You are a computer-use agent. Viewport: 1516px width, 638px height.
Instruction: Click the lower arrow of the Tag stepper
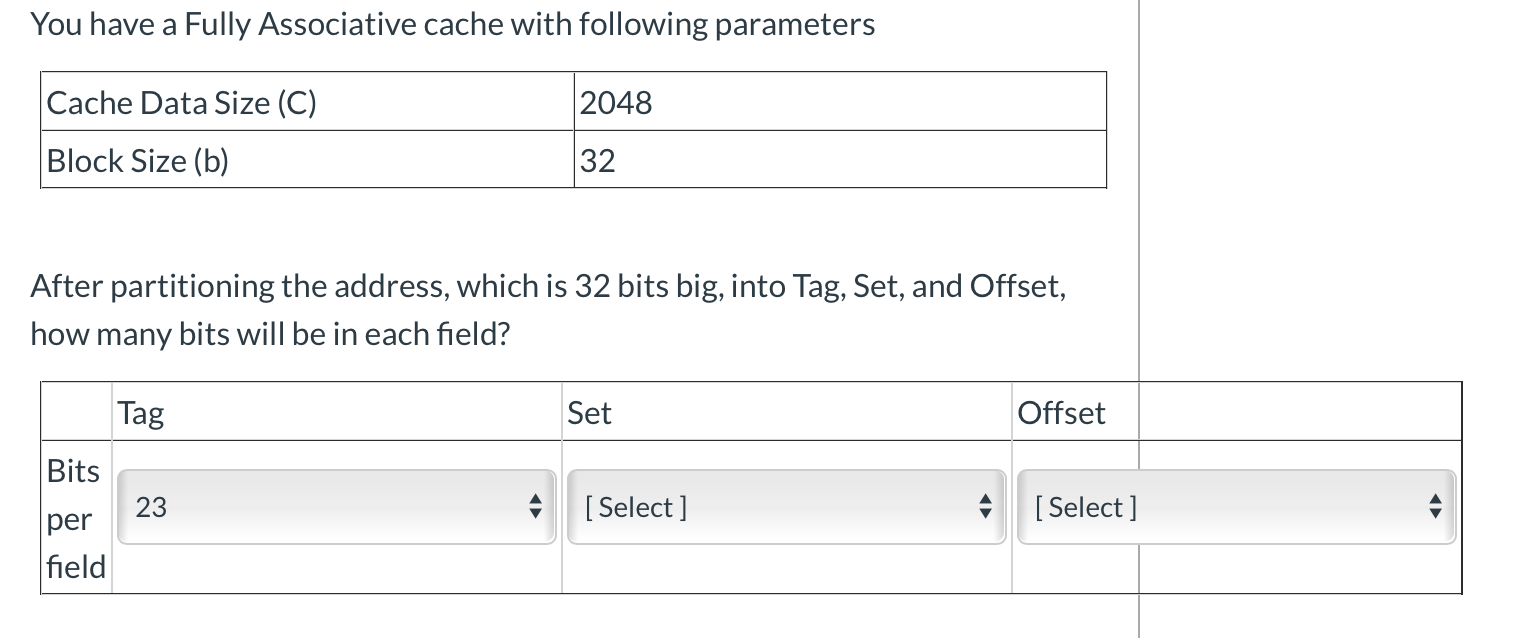point(536,514)
